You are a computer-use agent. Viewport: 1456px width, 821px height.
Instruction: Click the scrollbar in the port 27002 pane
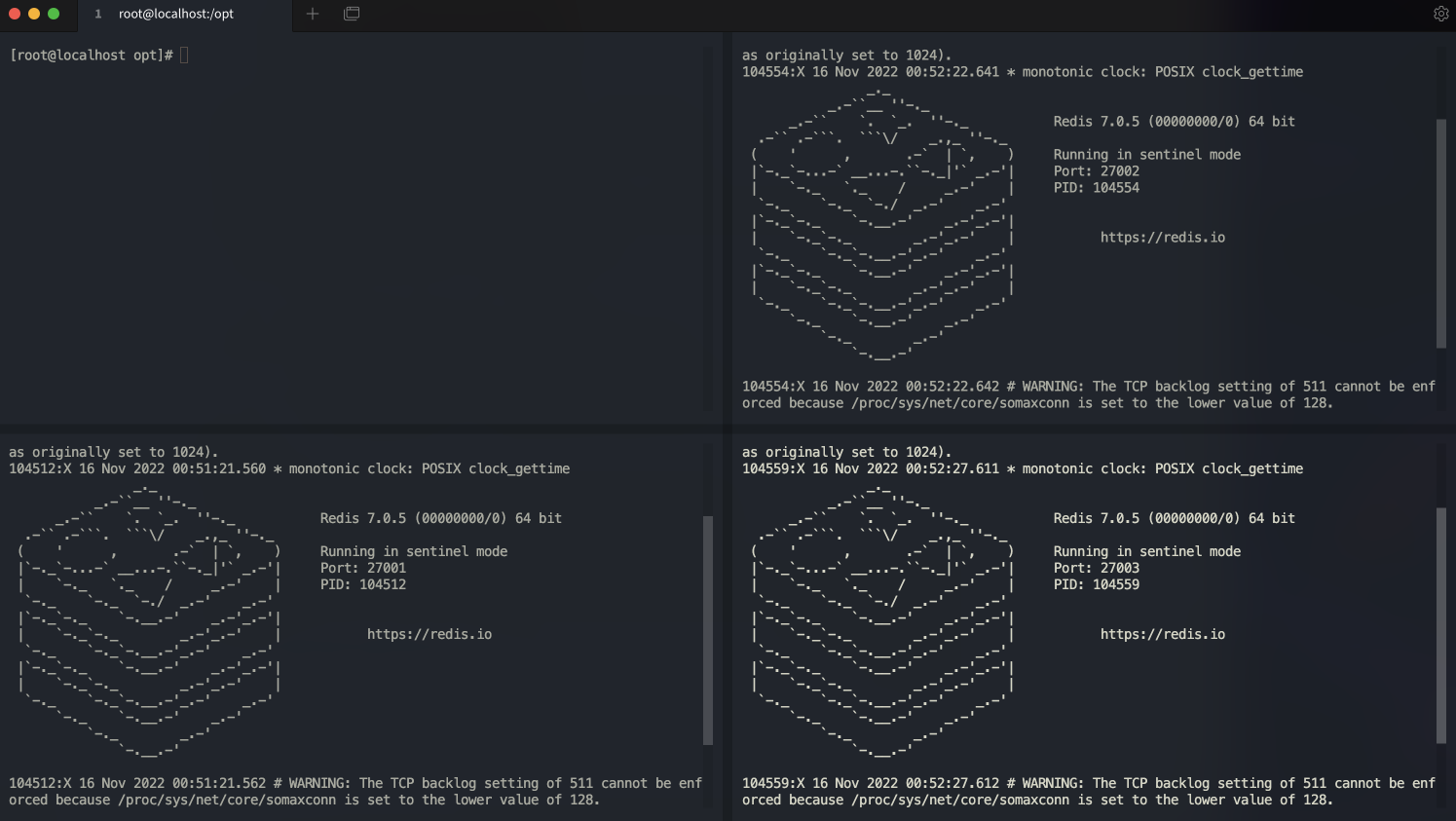(x=1441, y=234)
